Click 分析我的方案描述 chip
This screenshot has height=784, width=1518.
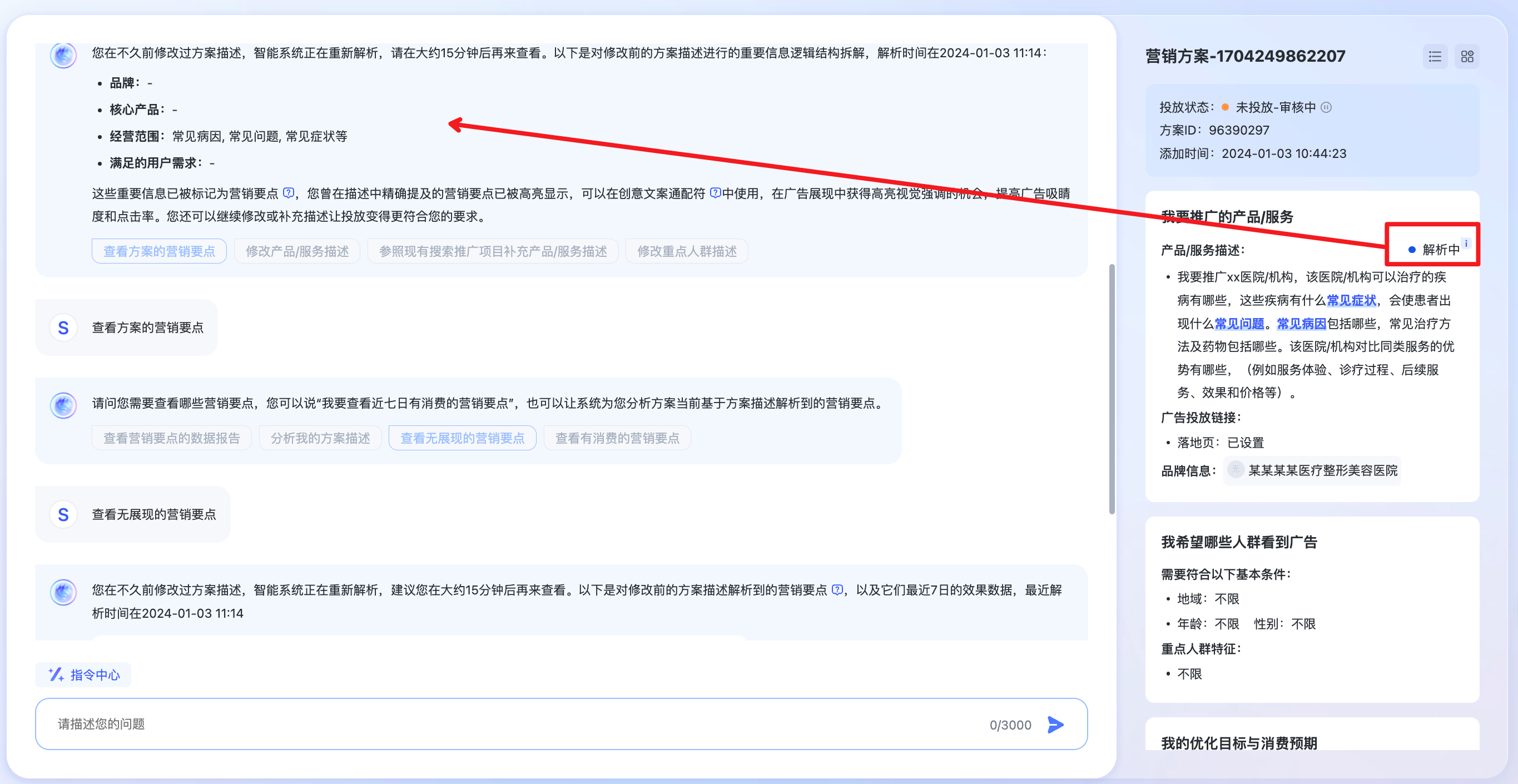(320, 438)
